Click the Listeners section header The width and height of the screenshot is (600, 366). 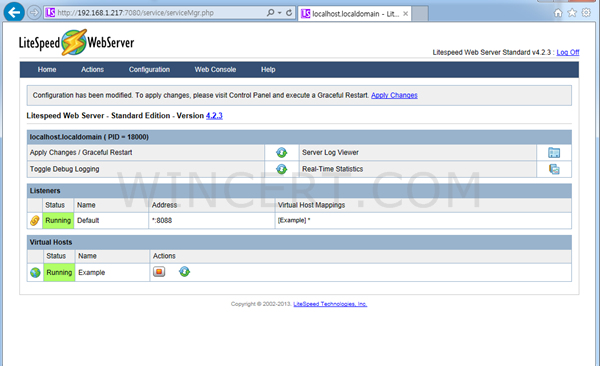299,191
